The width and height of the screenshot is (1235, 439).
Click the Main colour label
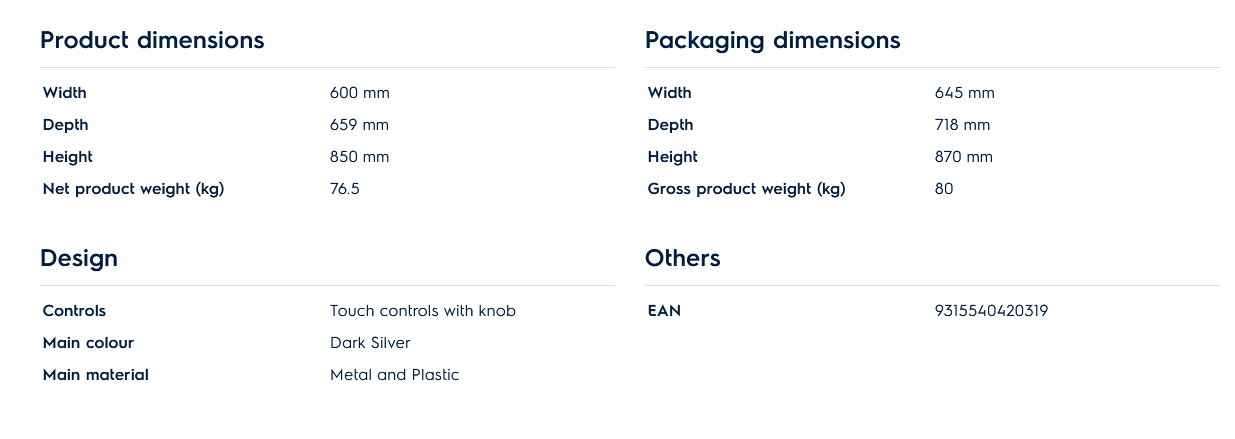click(88, 343)
